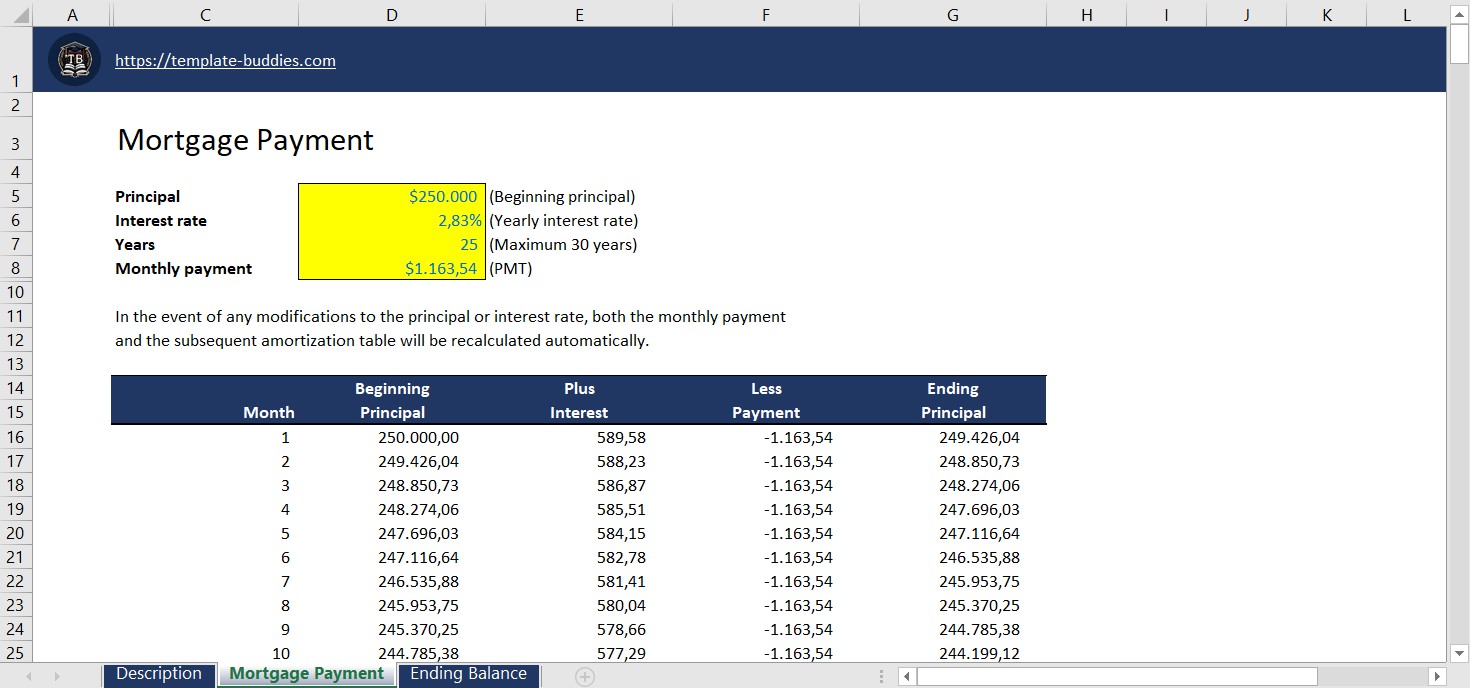Click vertical scrollbar down arrow
Viewport: 1470px width, 688px height.
[x=1459, y=654]
